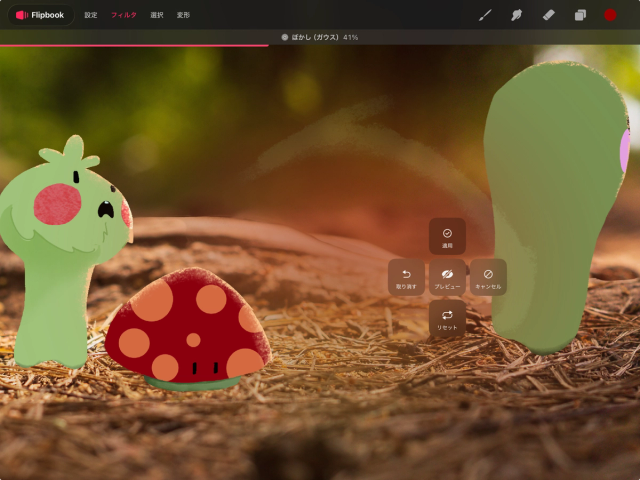Open the 変形 menu
The image size is (640, 480).
183,15
